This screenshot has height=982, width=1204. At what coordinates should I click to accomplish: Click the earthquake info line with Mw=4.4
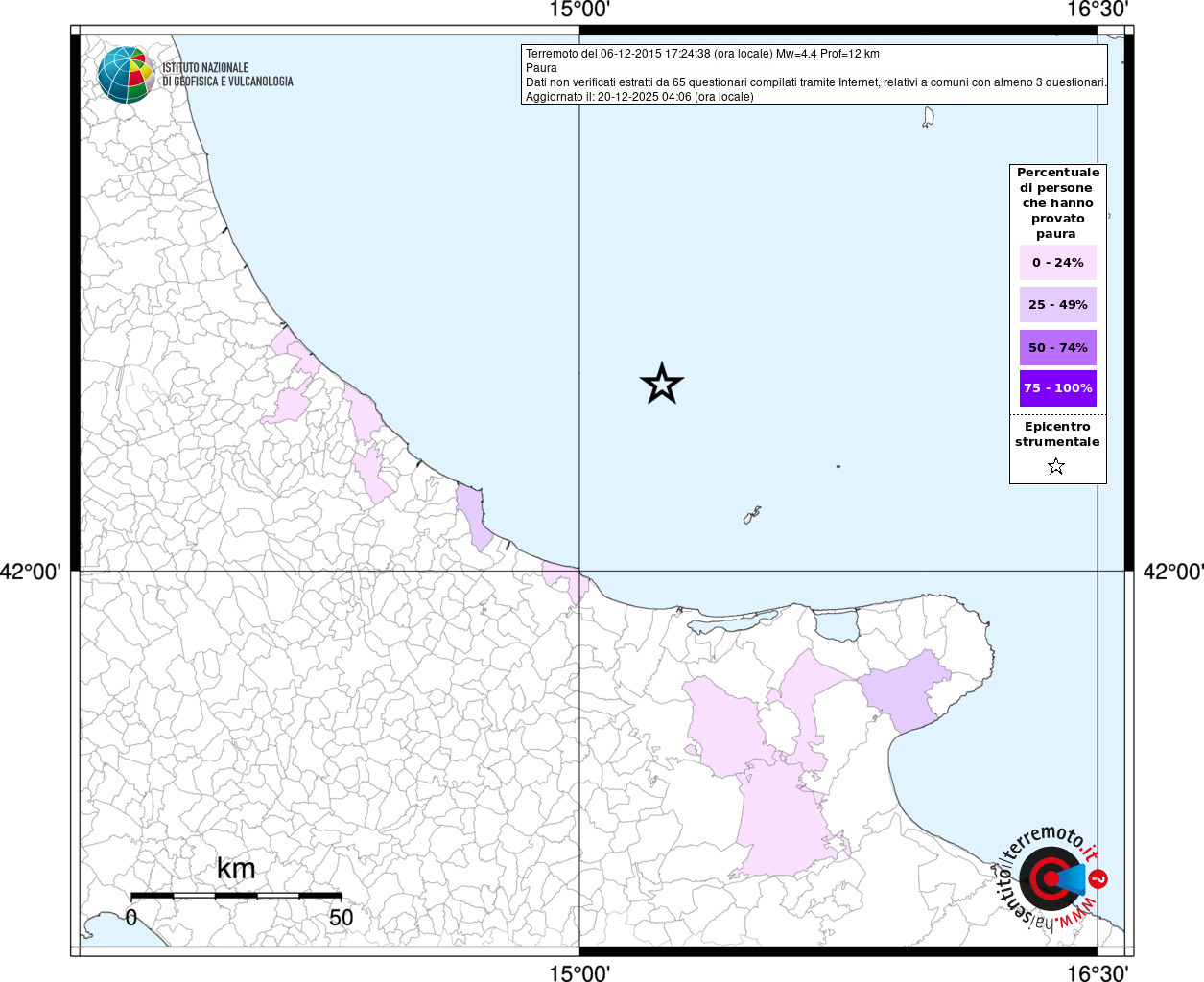(702, 54)
